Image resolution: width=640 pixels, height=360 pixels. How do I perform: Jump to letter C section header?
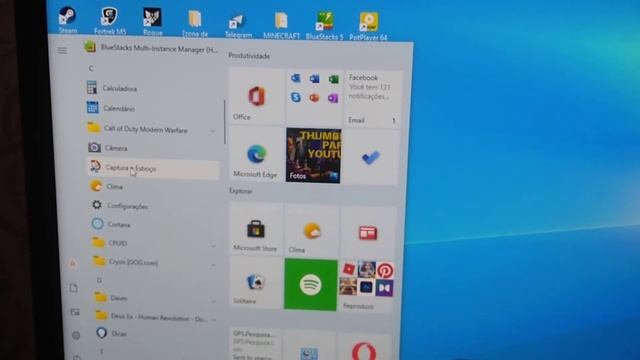pyautogui.click(x=91, y=68)
